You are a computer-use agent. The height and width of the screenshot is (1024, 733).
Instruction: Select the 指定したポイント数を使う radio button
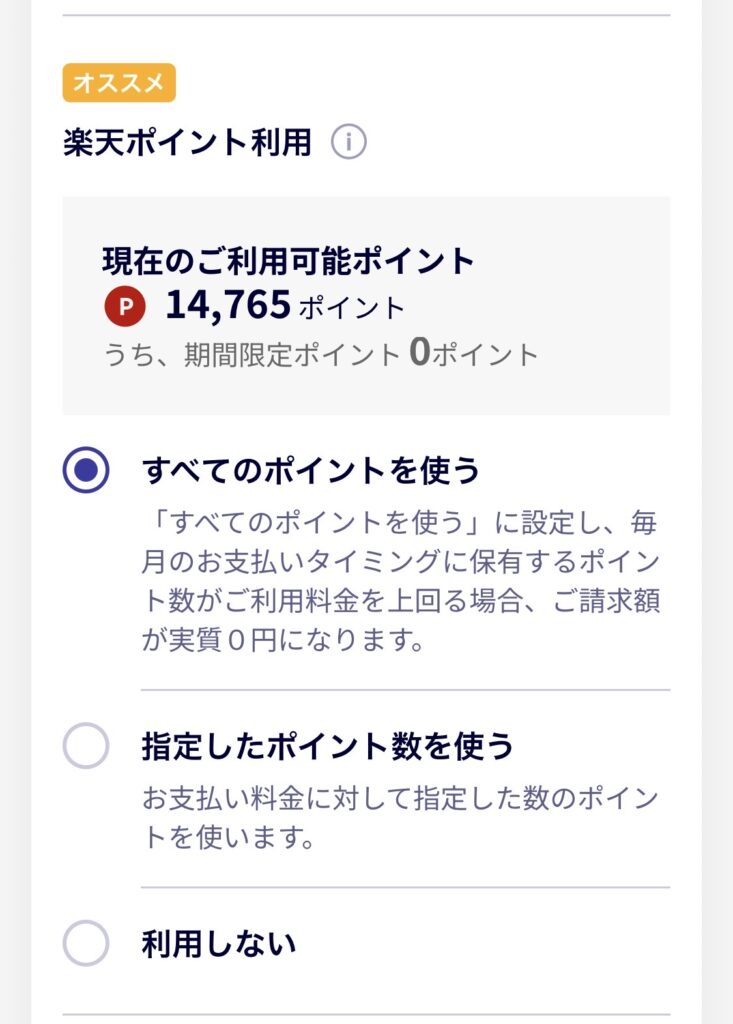pyautogui.click(x=86, y=746)
